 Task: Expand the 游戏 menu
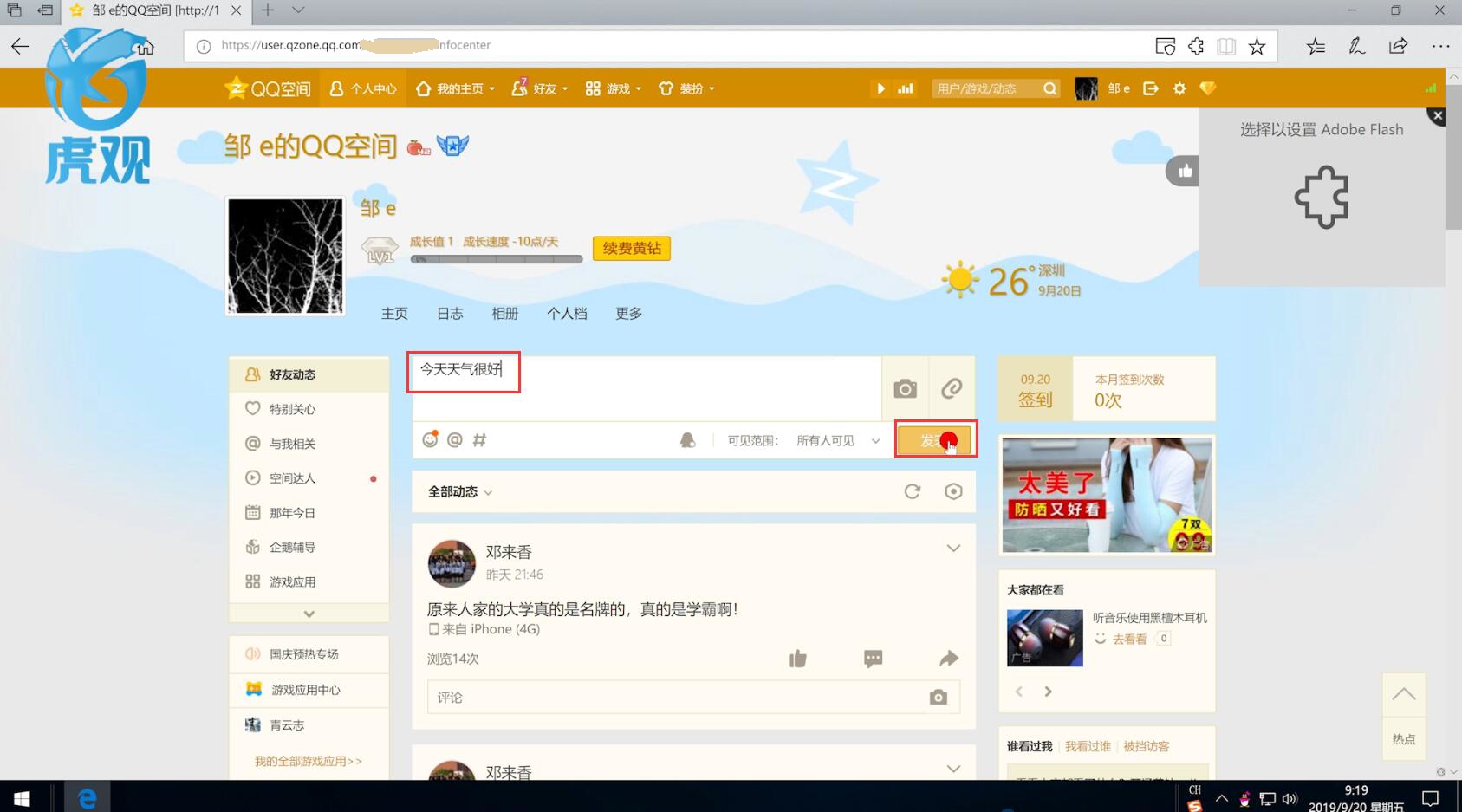(x=614, y=88)
